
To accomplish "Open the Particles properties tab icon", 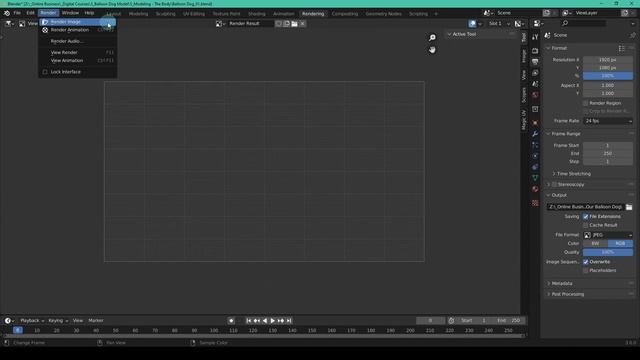I will point(535,145).
